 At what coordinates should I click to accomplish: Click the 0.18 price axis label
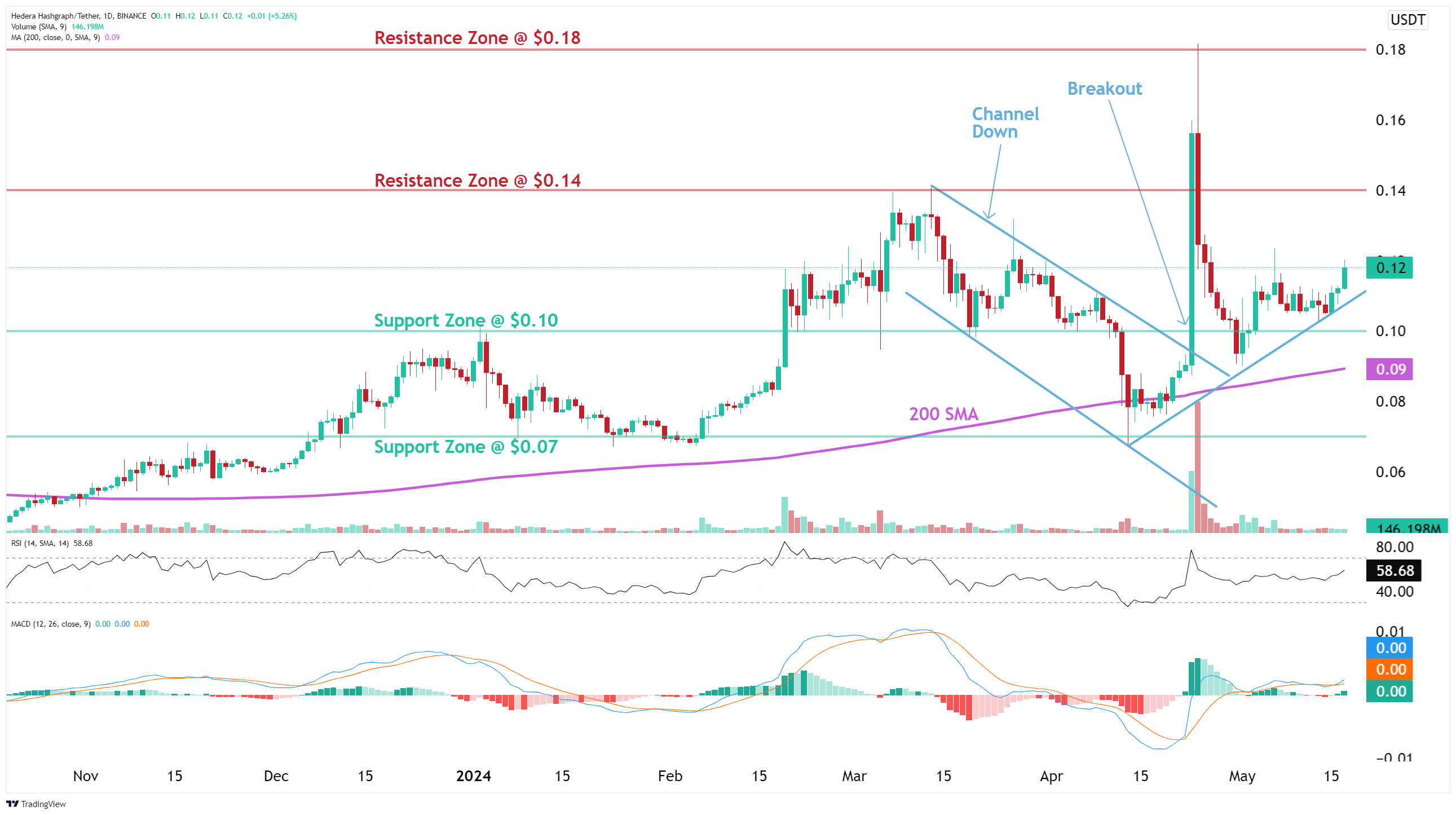click(1391, 50)
